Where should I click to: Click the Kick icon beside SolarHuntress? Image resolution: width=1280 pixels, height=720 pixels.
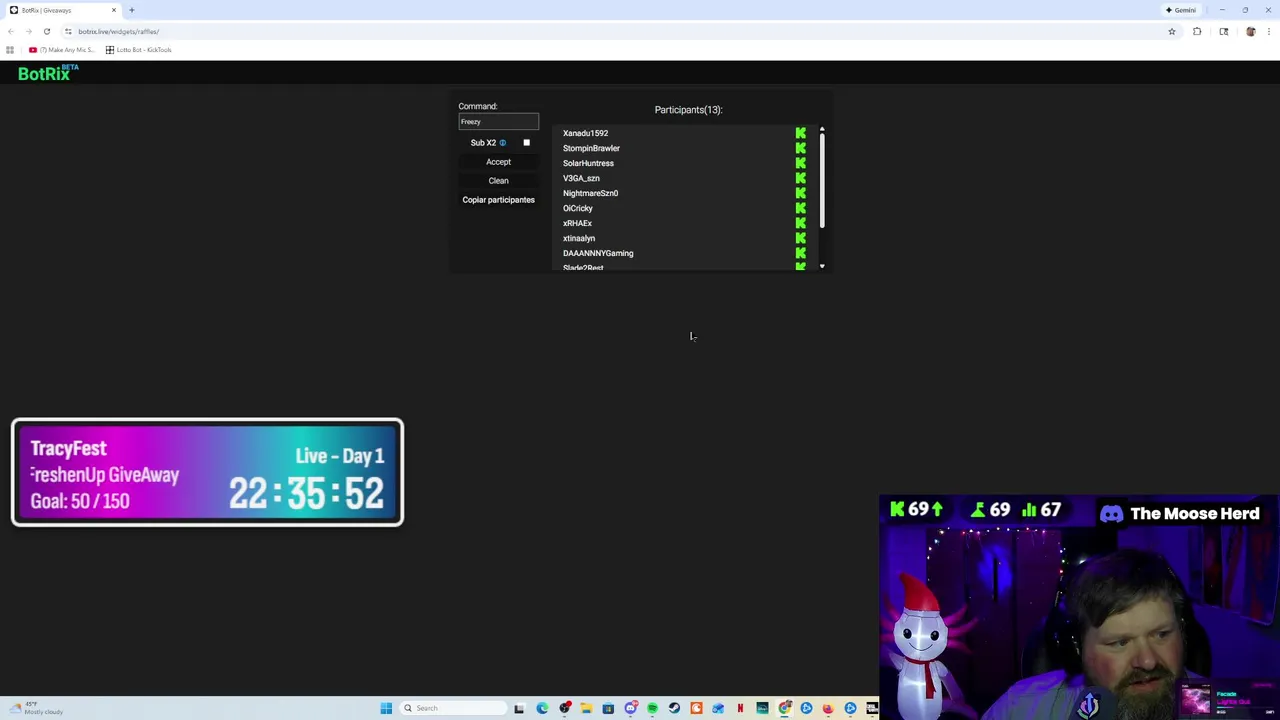click(x=800, y=163)
